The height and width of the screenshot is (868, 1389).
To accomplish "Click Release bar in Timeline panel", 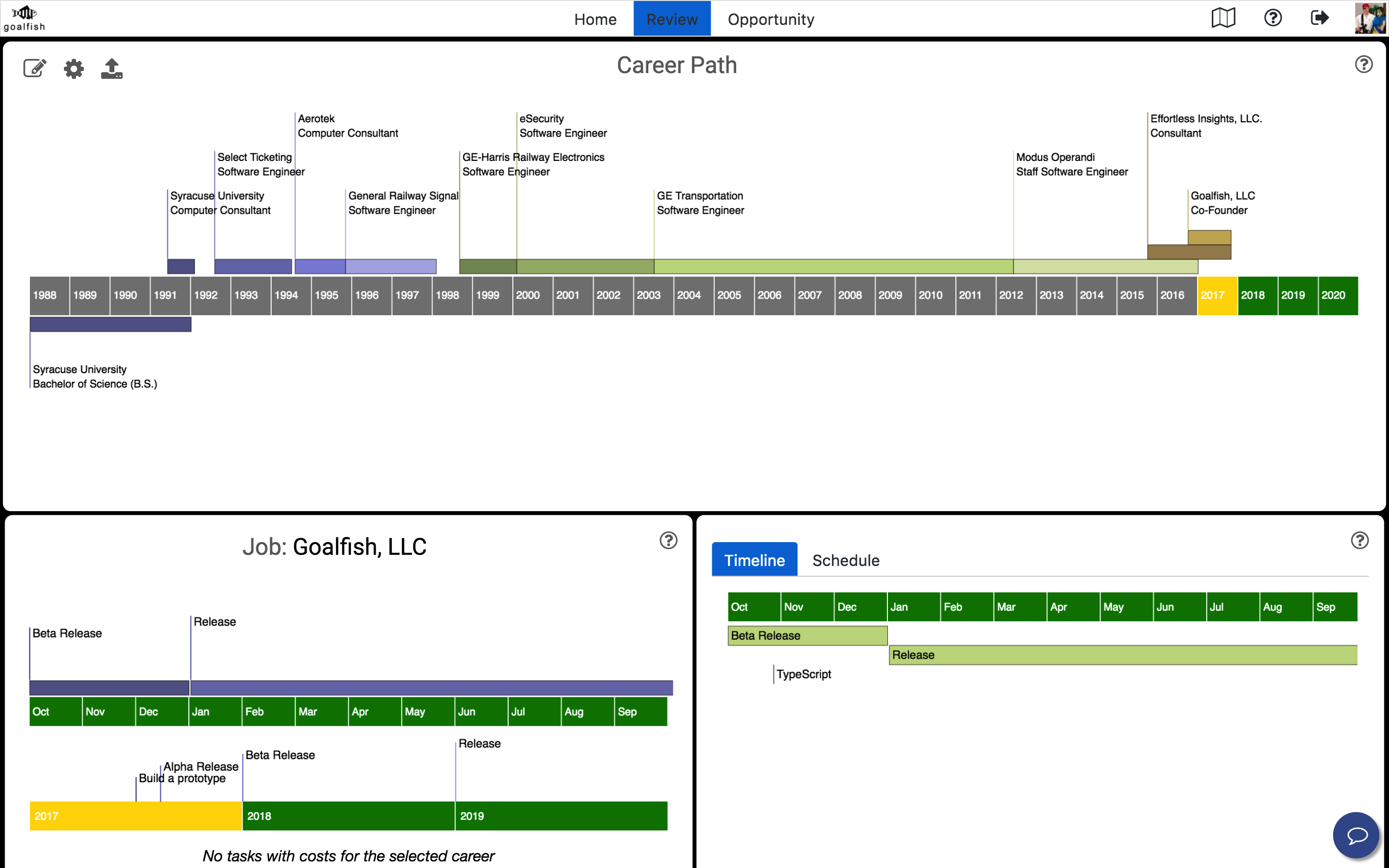I will coord(1123,655).
